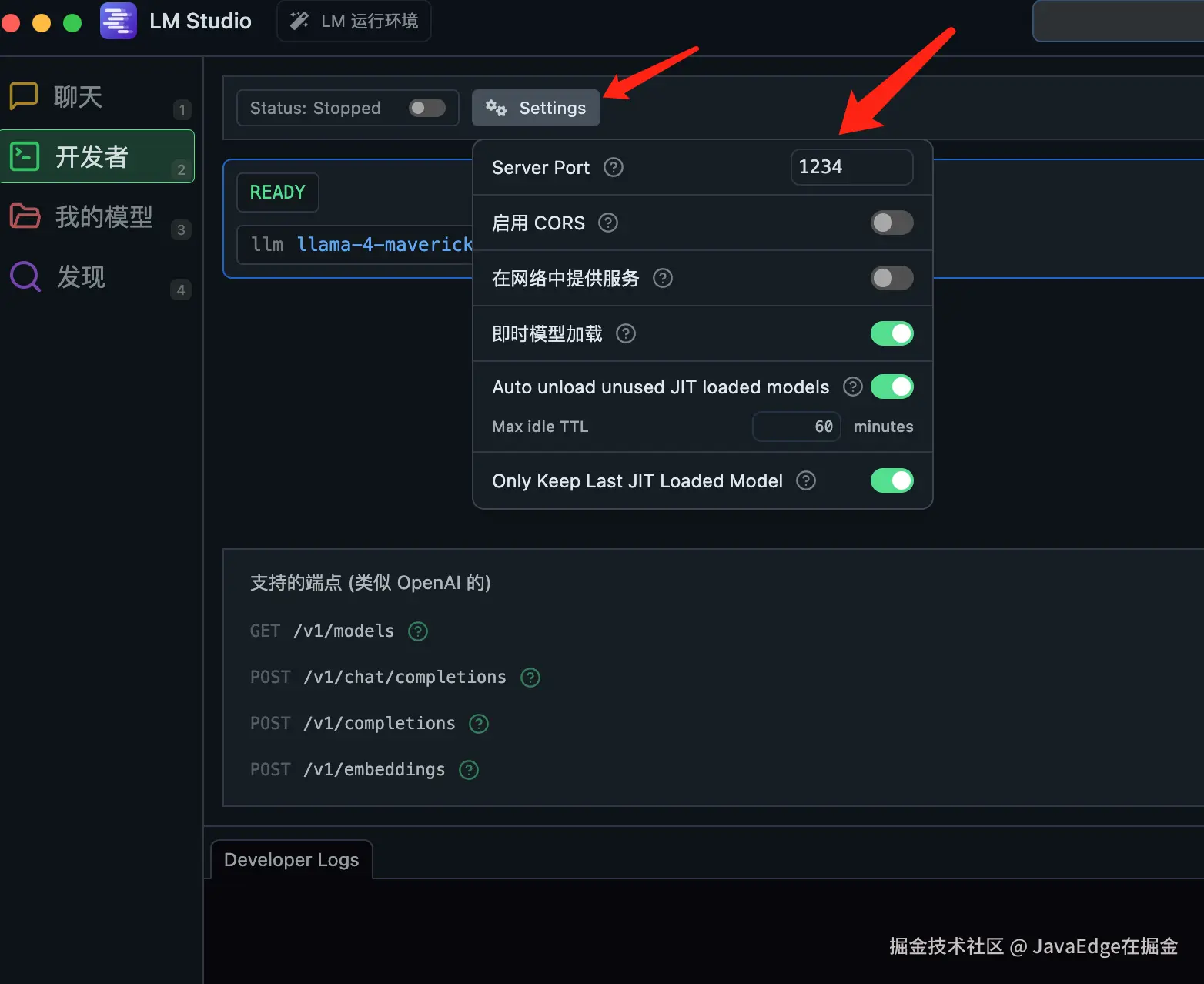The height and width of the screenshot is (984, 1204).
Task: Click the LM Studio app logo icon
Action: click(119, 21)
